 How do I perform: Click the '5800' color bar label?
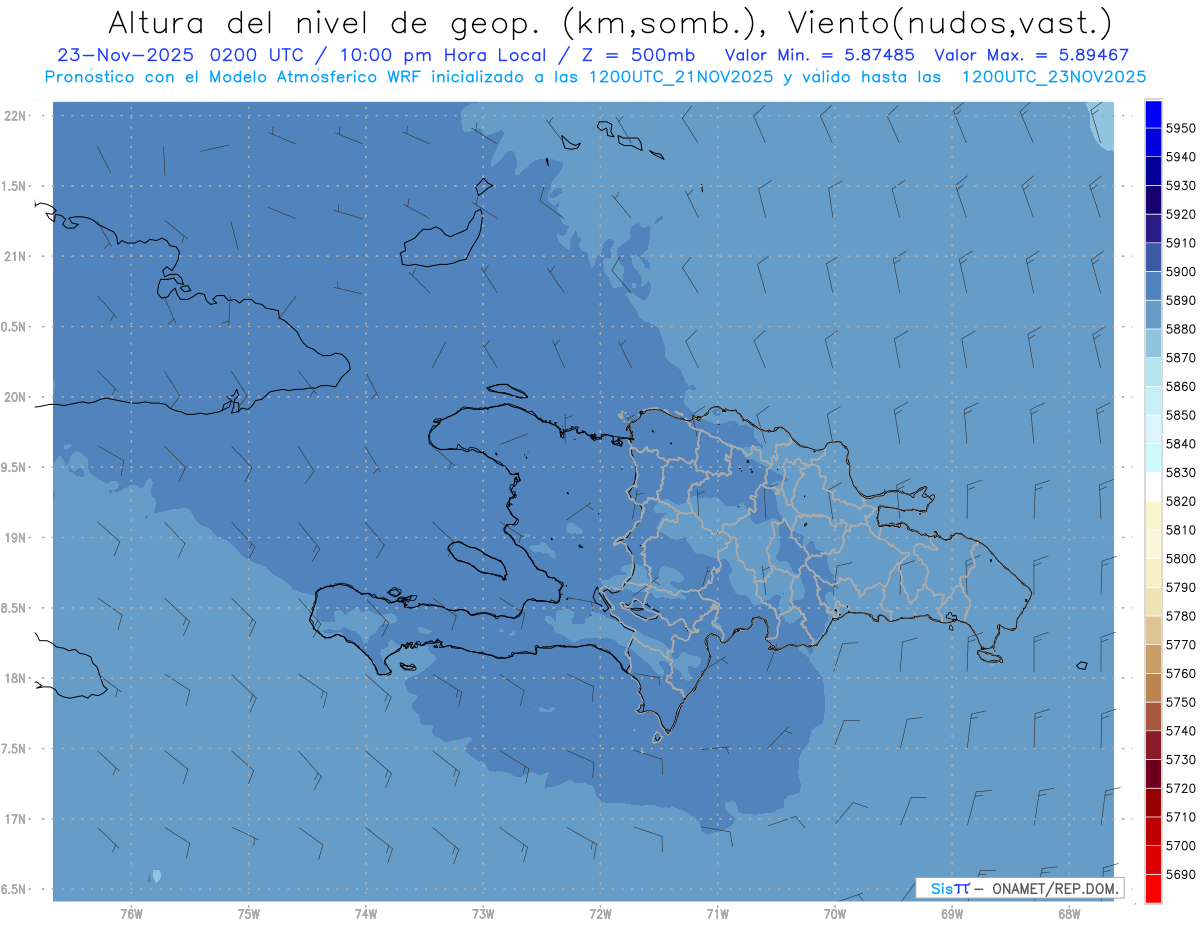tap(1180, 559)
